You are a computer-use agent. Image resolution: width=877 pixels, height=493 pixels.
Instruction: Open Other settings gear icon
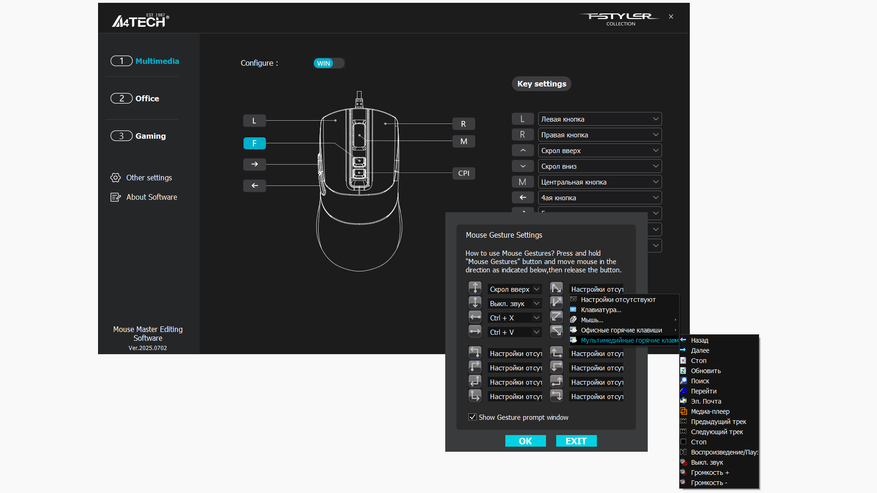tap(115, 177)
